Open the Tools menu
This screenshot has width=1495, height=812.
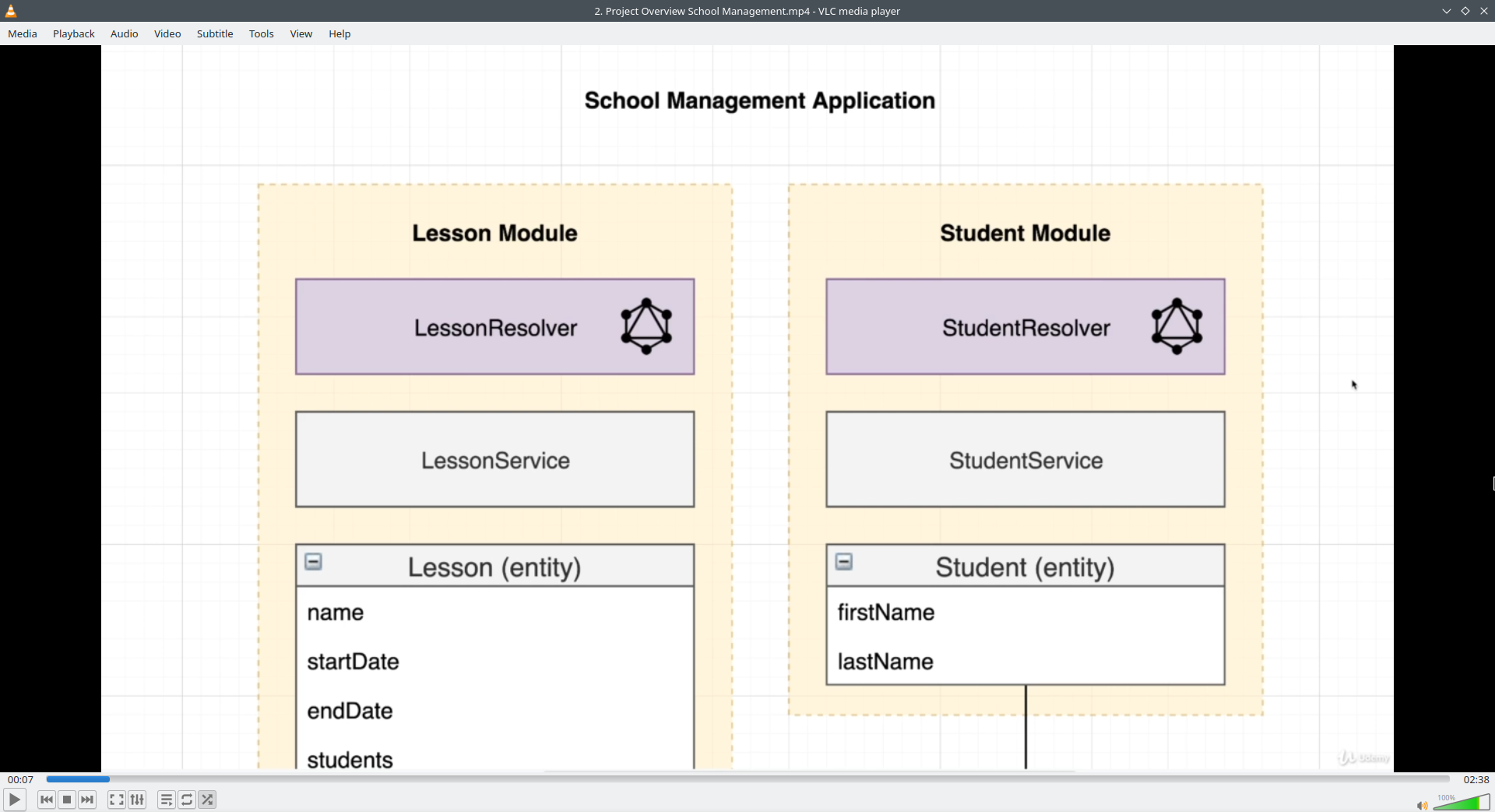[x=262, y=33]
